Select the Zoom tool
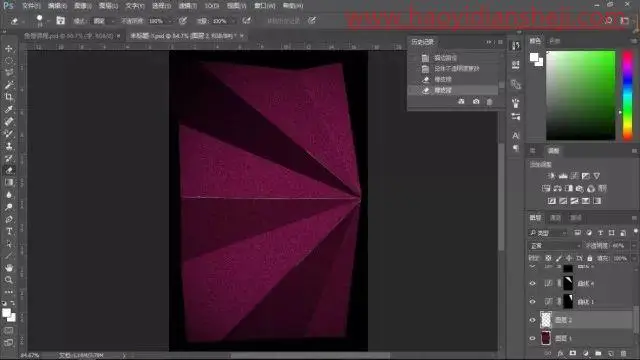The width and height of the screenshot is (640, 360). tap(9, 280)
